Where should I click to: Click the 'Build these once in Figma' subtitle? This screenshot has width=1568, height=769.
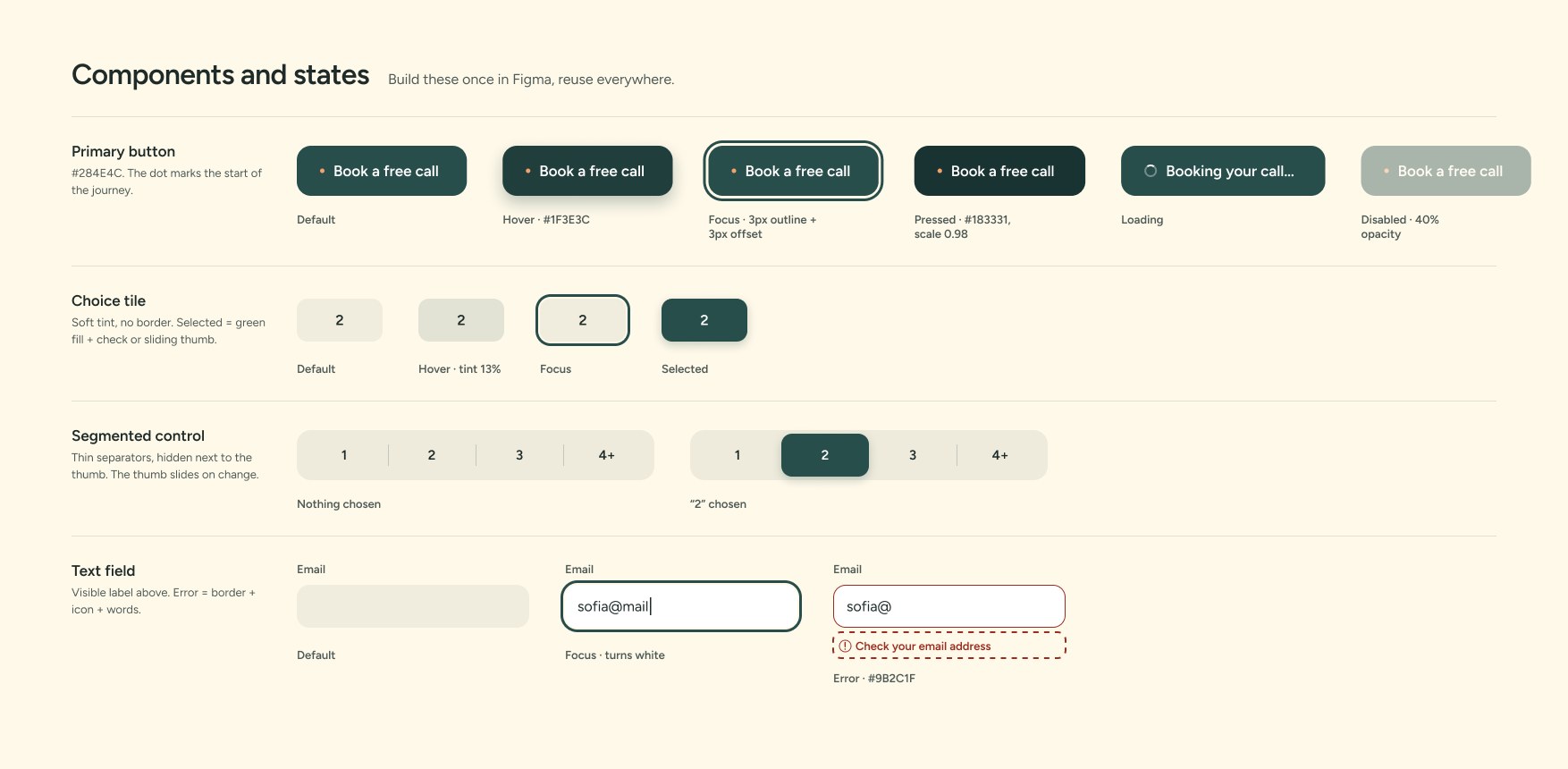[x=531, y=80]
